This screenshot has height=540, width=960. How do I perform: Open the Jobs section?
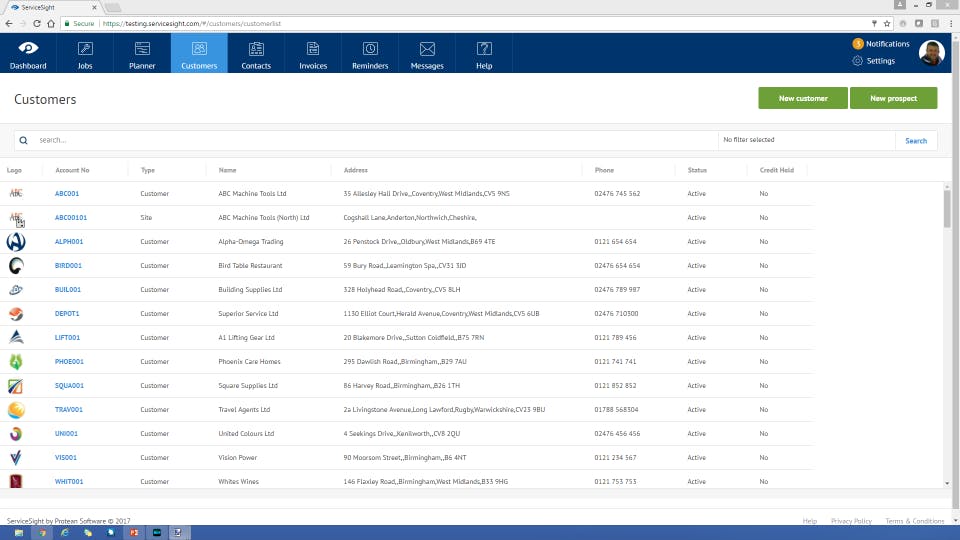point(85,53)
